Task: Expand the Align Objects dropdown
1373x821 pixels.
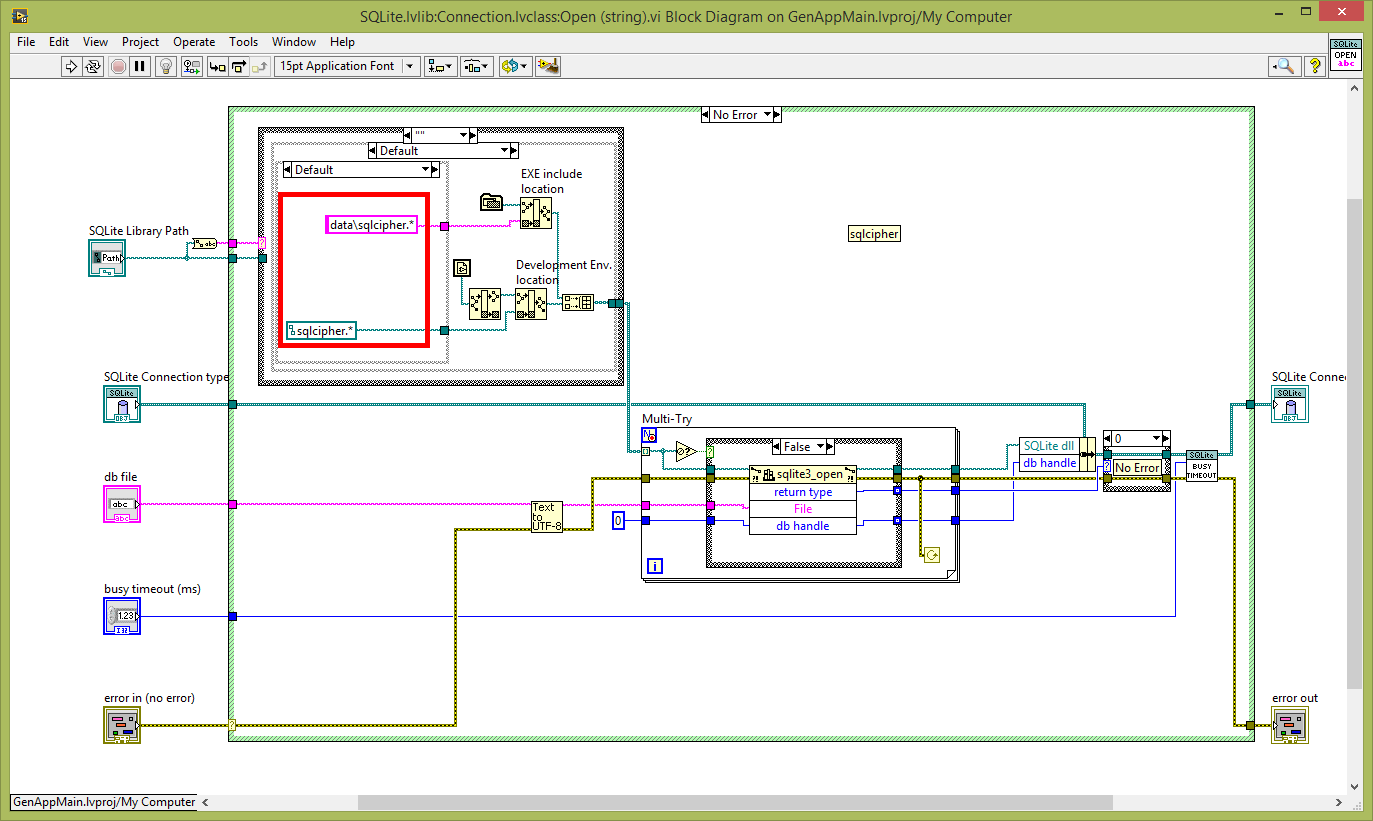Action: click(440, 67)
